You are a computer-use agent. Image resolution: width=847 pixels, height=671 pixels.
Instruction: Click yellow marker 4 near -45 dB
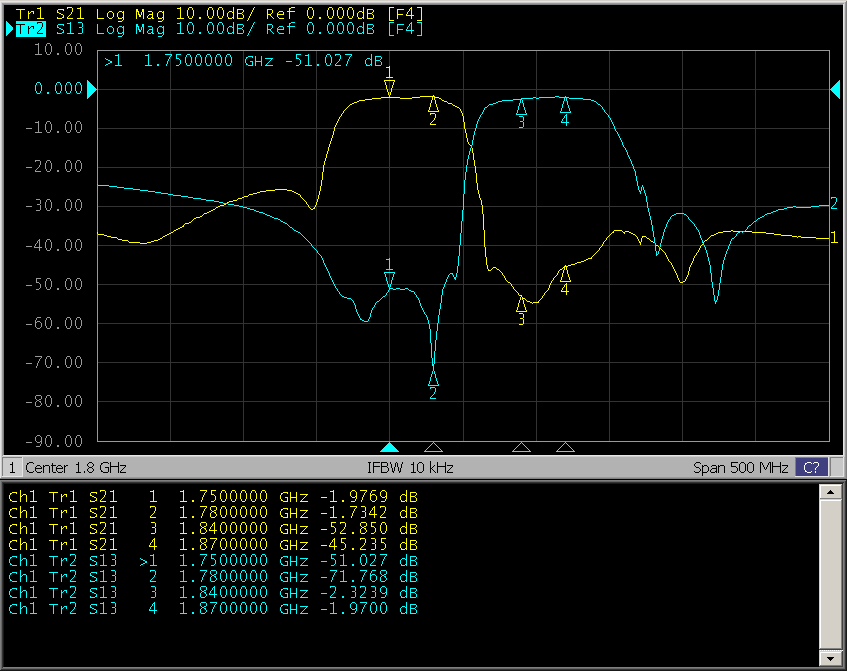point(565,274)
